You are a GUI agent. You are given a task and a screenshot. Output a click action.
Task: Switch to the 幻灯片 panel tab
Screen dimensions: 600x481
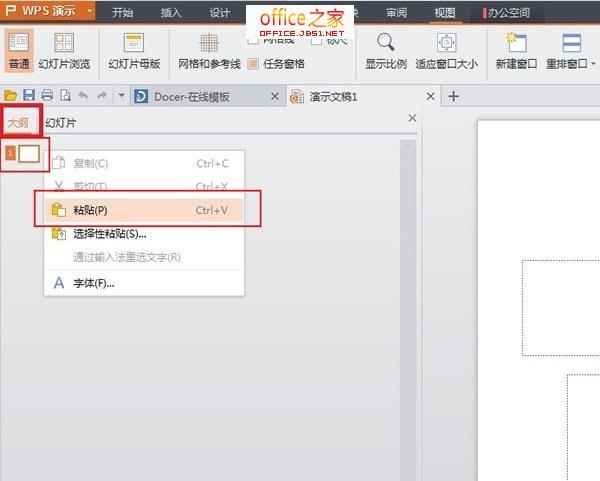coord(60,122)
